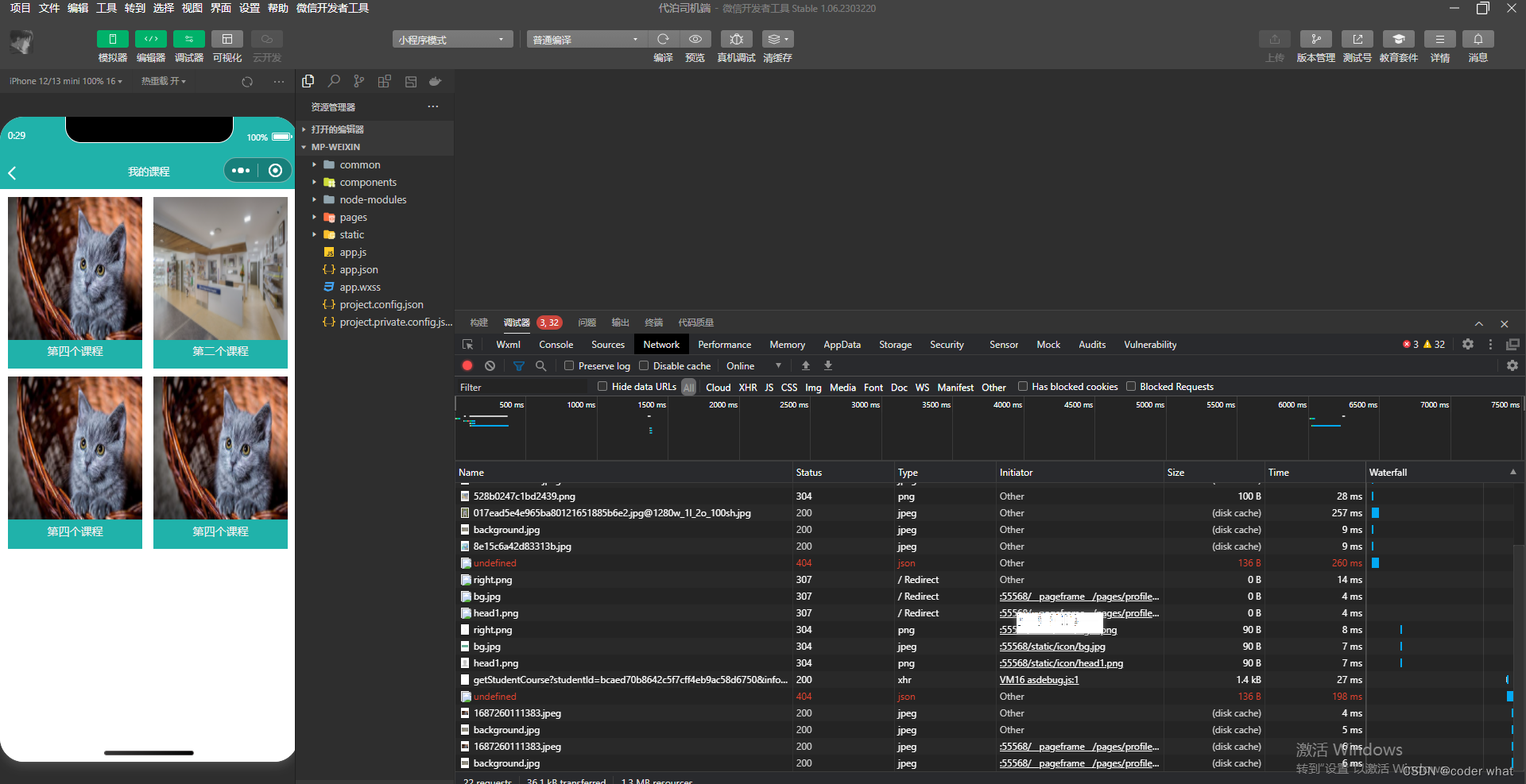Viewport: 1526px width, 784px height.
Task: Toggle the simulator (模拟器) panel button
Action: pyautogui.click(x=112, y=39)
